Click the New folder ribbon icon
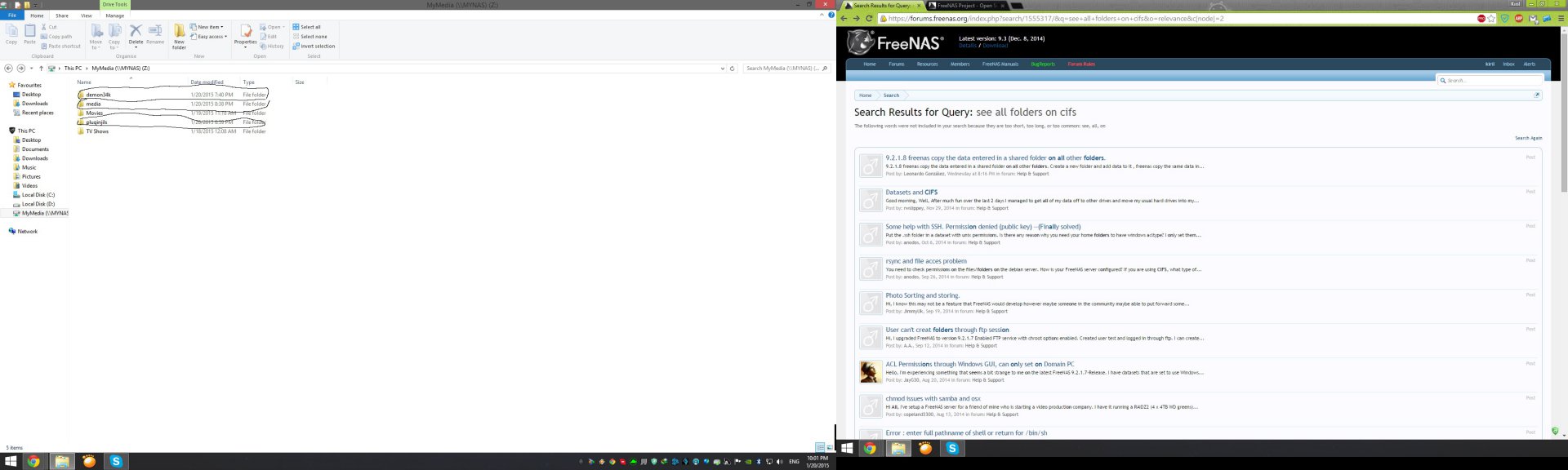The image size is (1568, 470). pos(179,36)
